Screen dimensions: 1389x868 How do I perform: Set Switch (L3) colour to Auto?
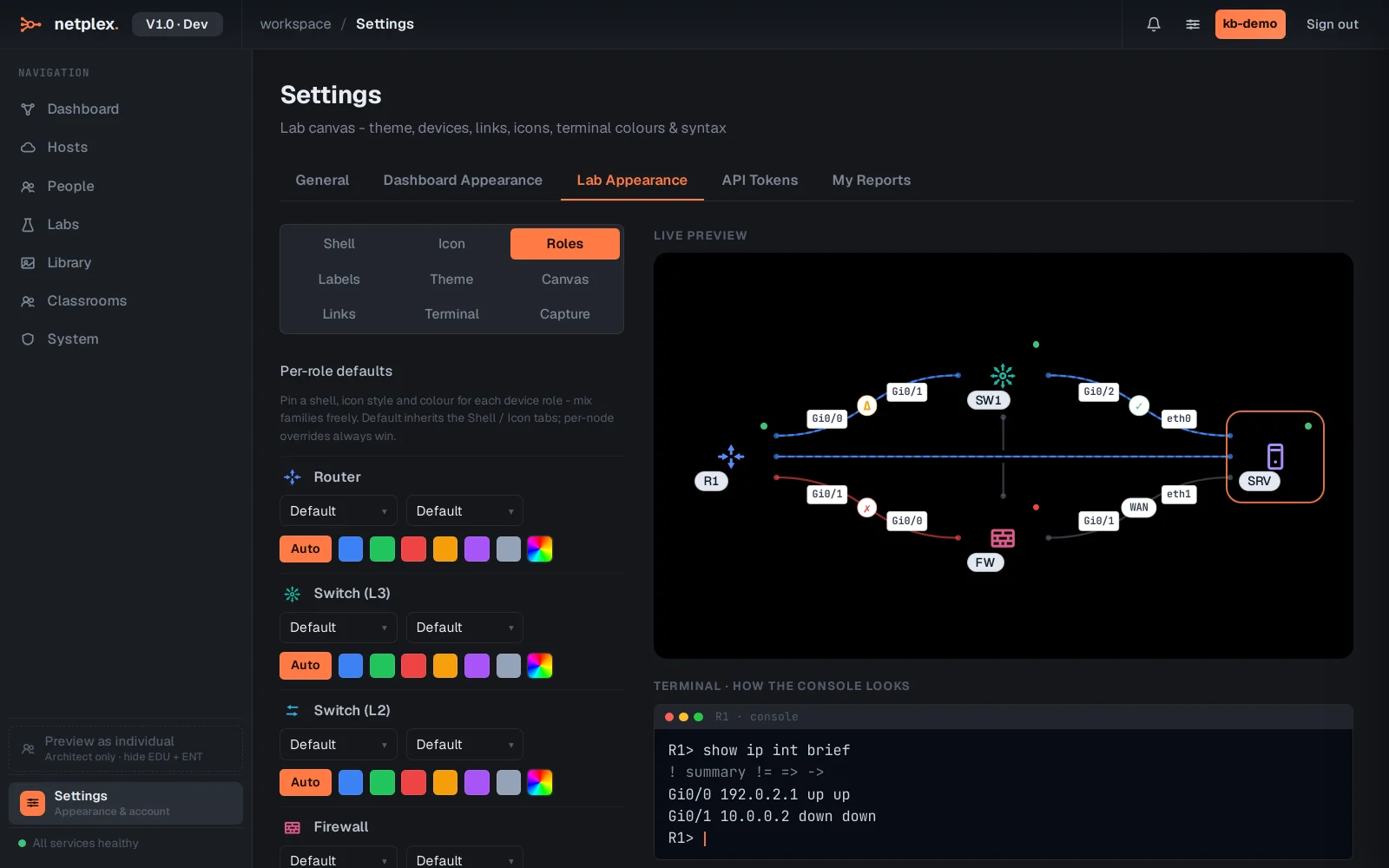[x=306, y=665]
